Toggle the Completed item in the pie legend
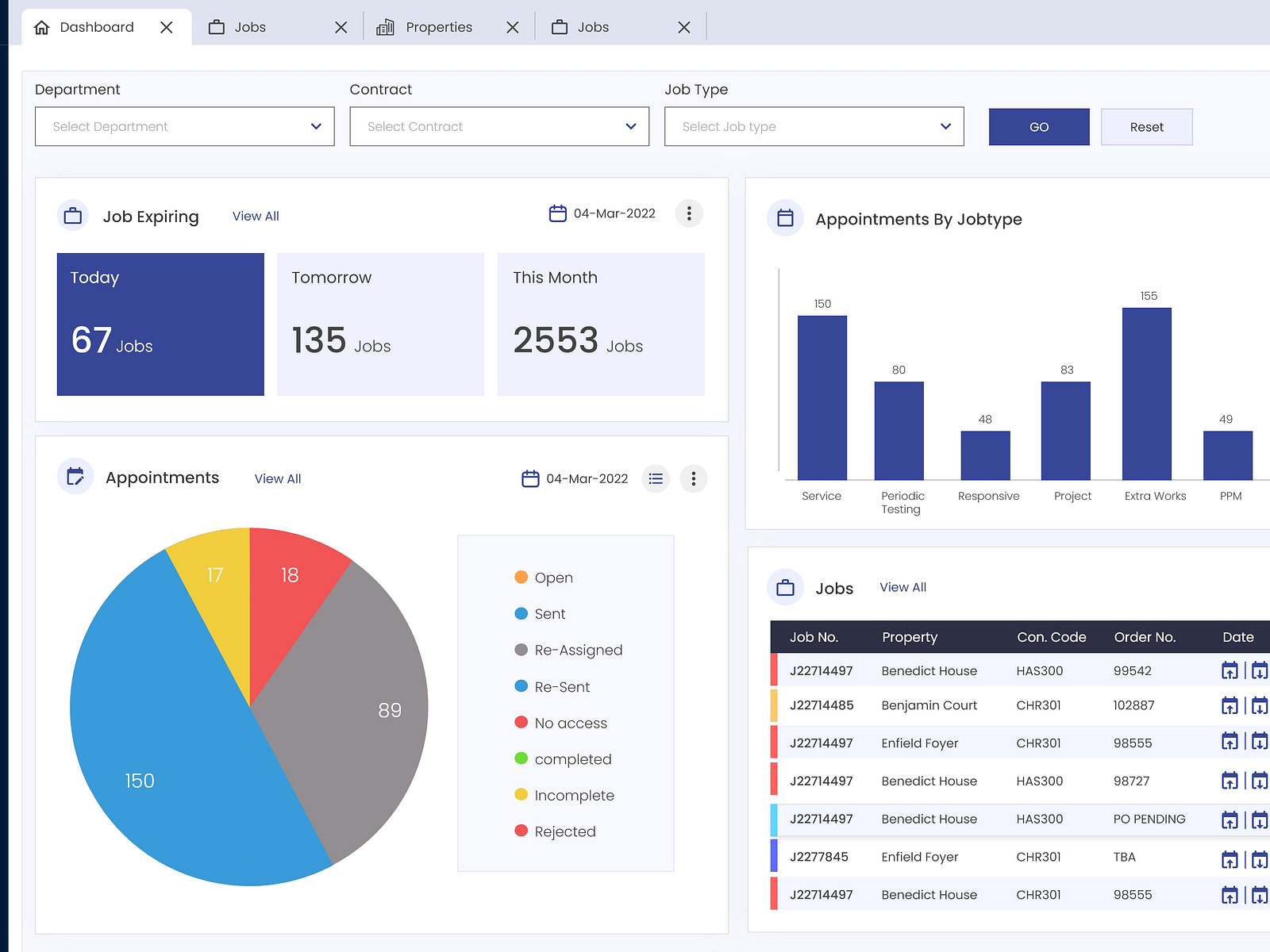 573,758
